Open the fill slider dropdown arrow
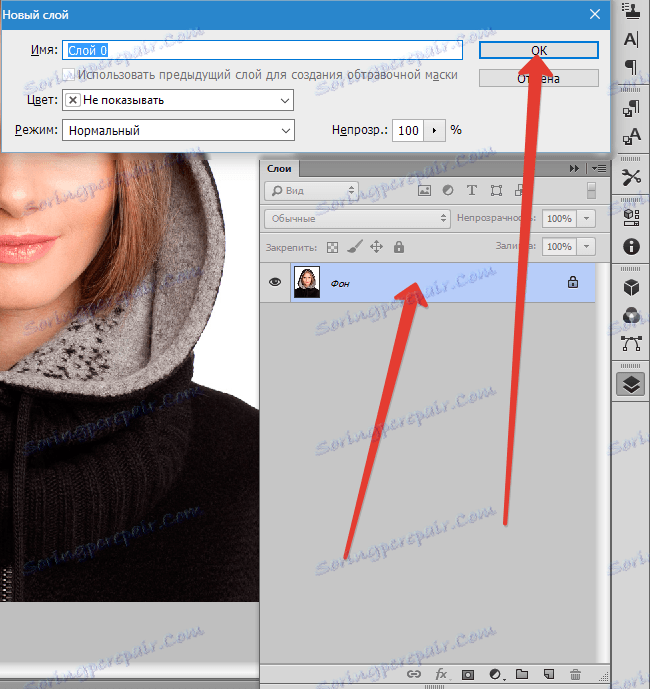Screen dimensions: 650x689 [x=586, y=247]
